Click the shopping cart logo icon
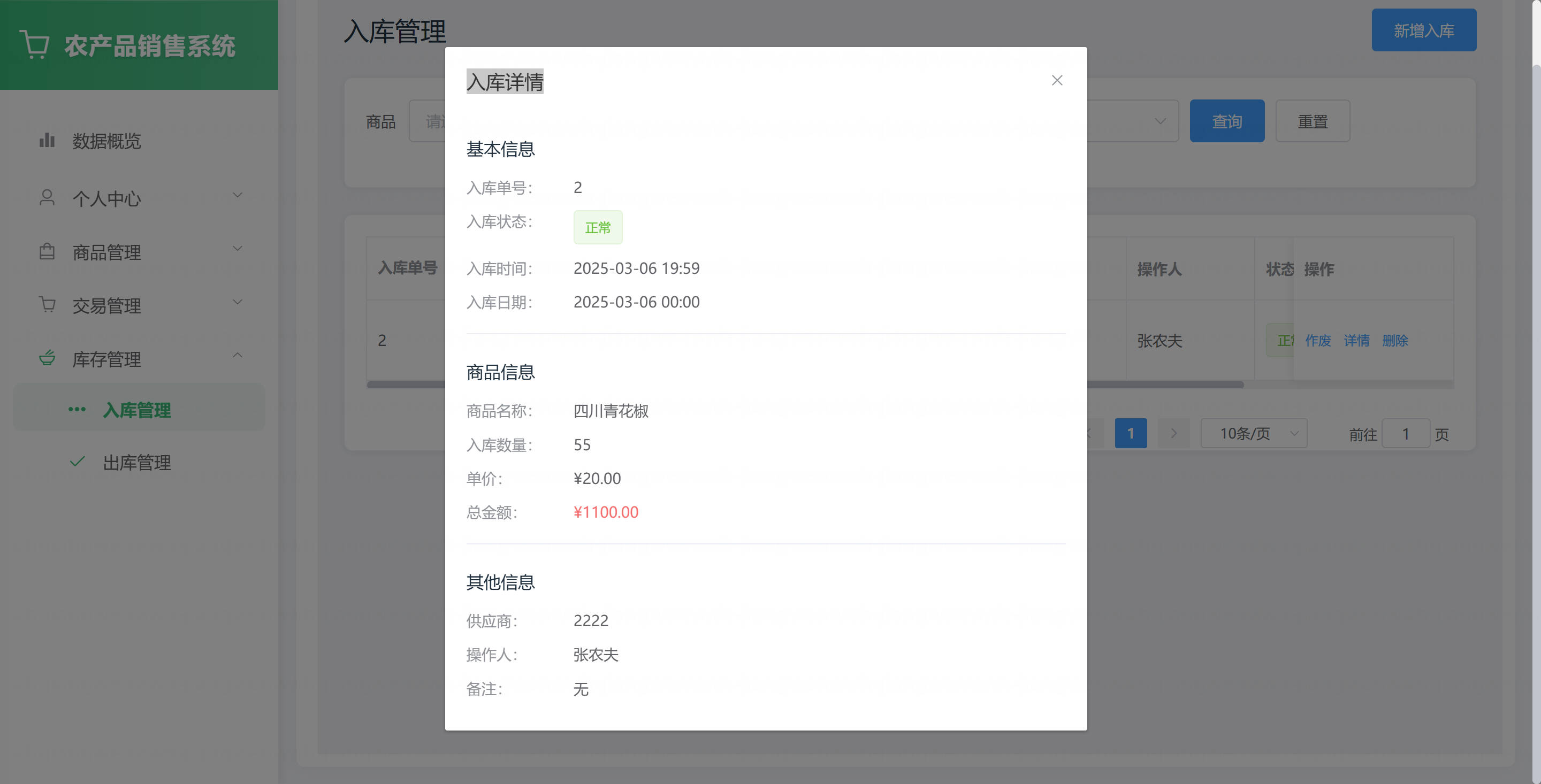 click(34, 45)
